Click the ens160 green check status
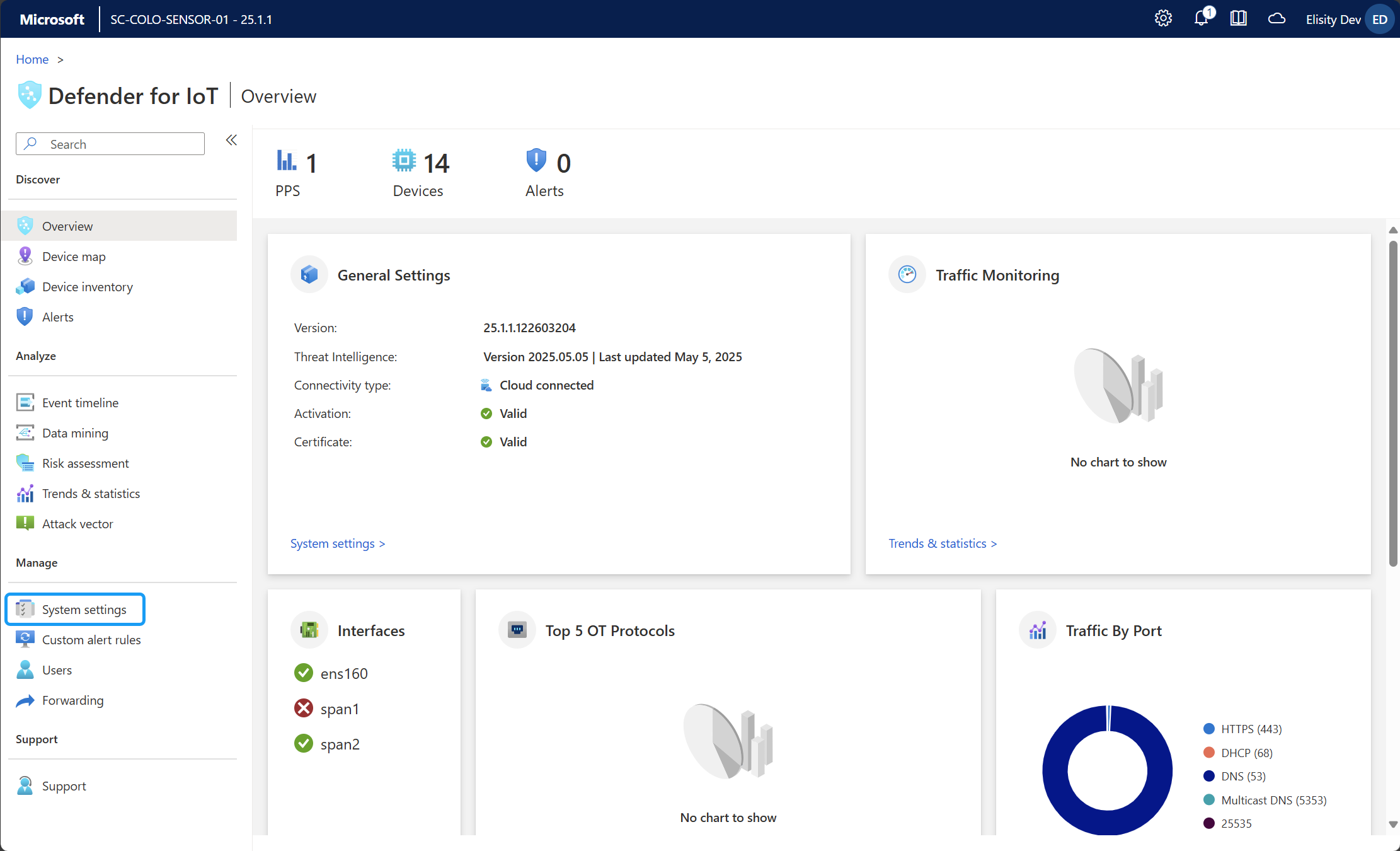The image size is (1400, 851). click(x=304, y=673)
